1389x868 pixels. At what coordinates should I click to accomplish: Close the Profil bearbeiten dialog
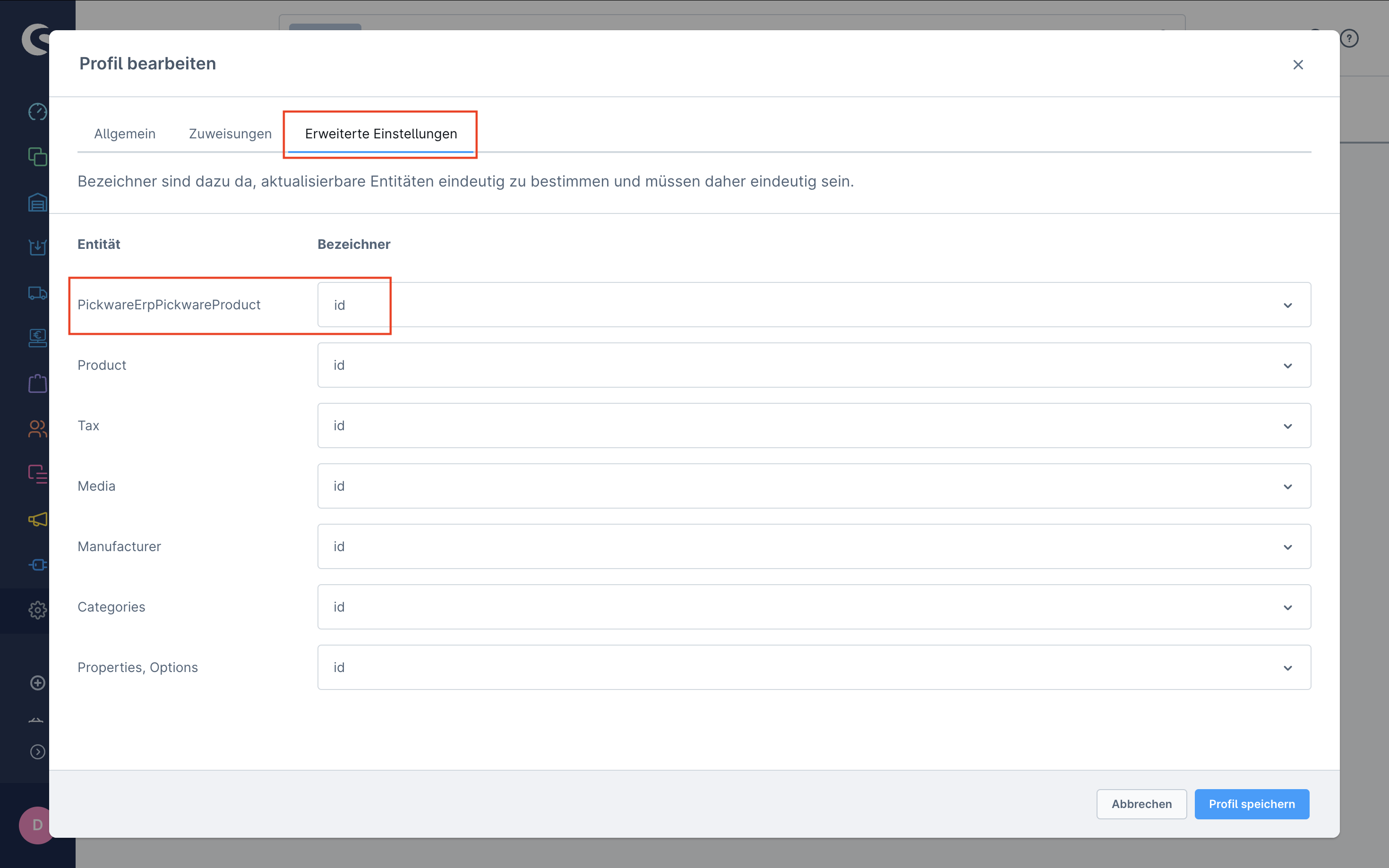(x=1298, y=64)
